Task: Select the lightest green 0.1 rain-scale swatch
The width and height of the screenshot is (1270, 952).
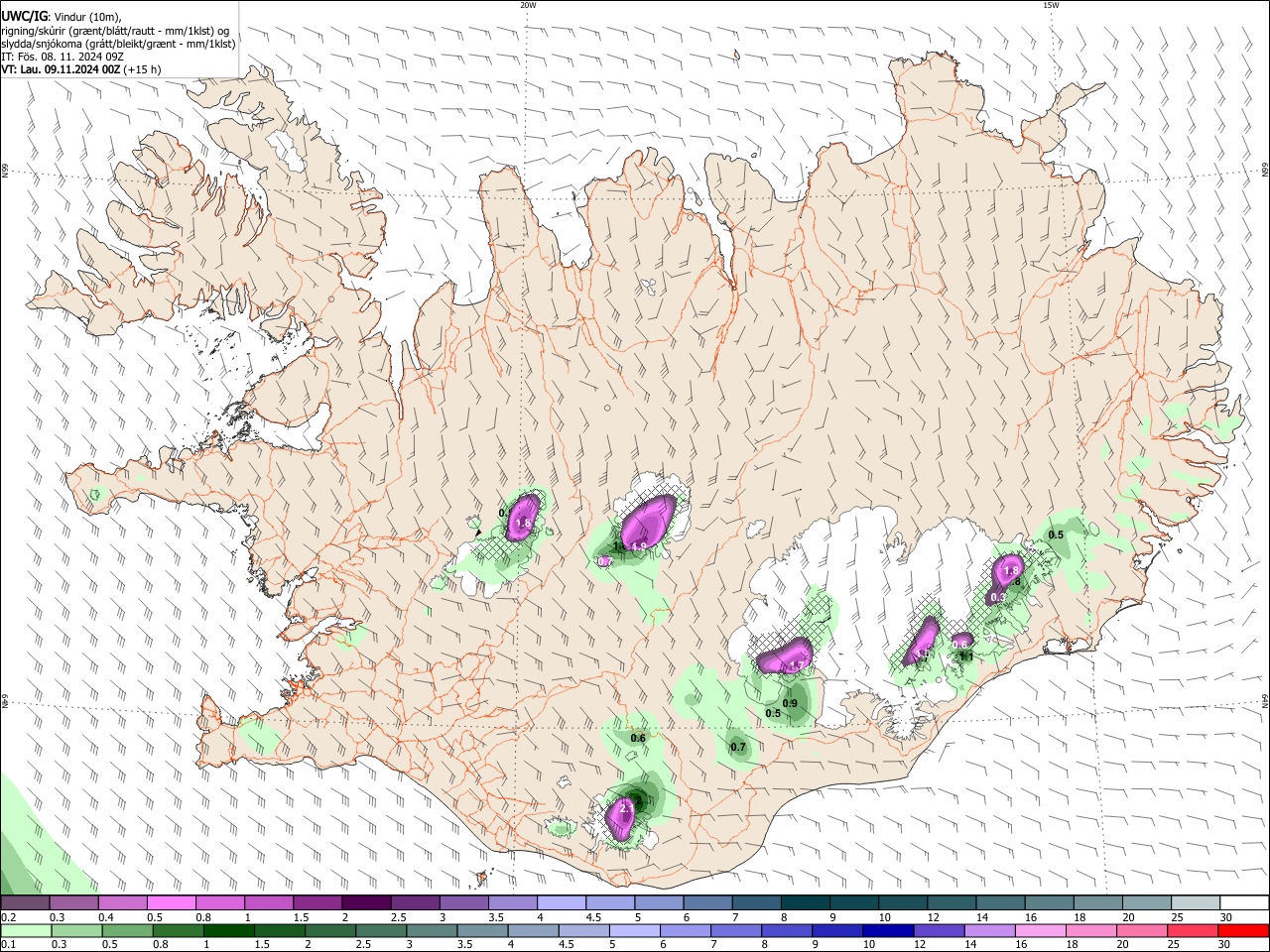Action: tap(25, 931)
